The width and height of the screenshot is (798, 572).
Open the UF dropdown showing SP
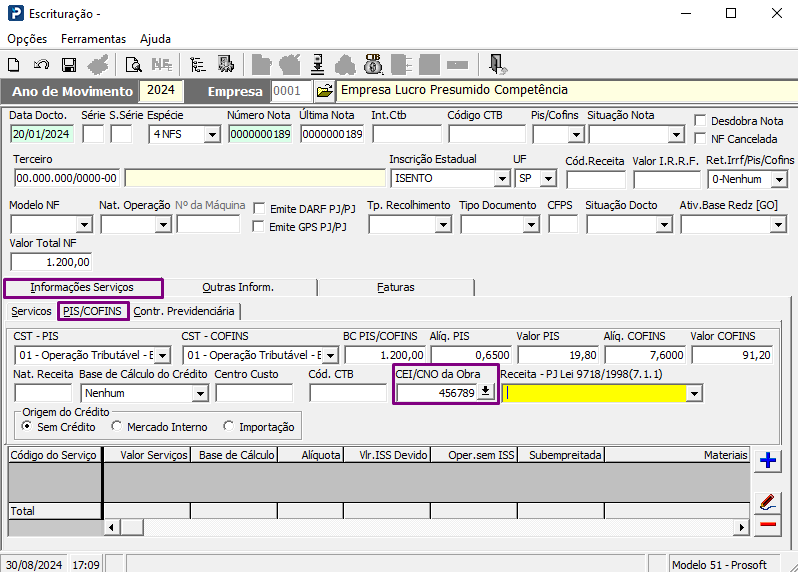548,179
